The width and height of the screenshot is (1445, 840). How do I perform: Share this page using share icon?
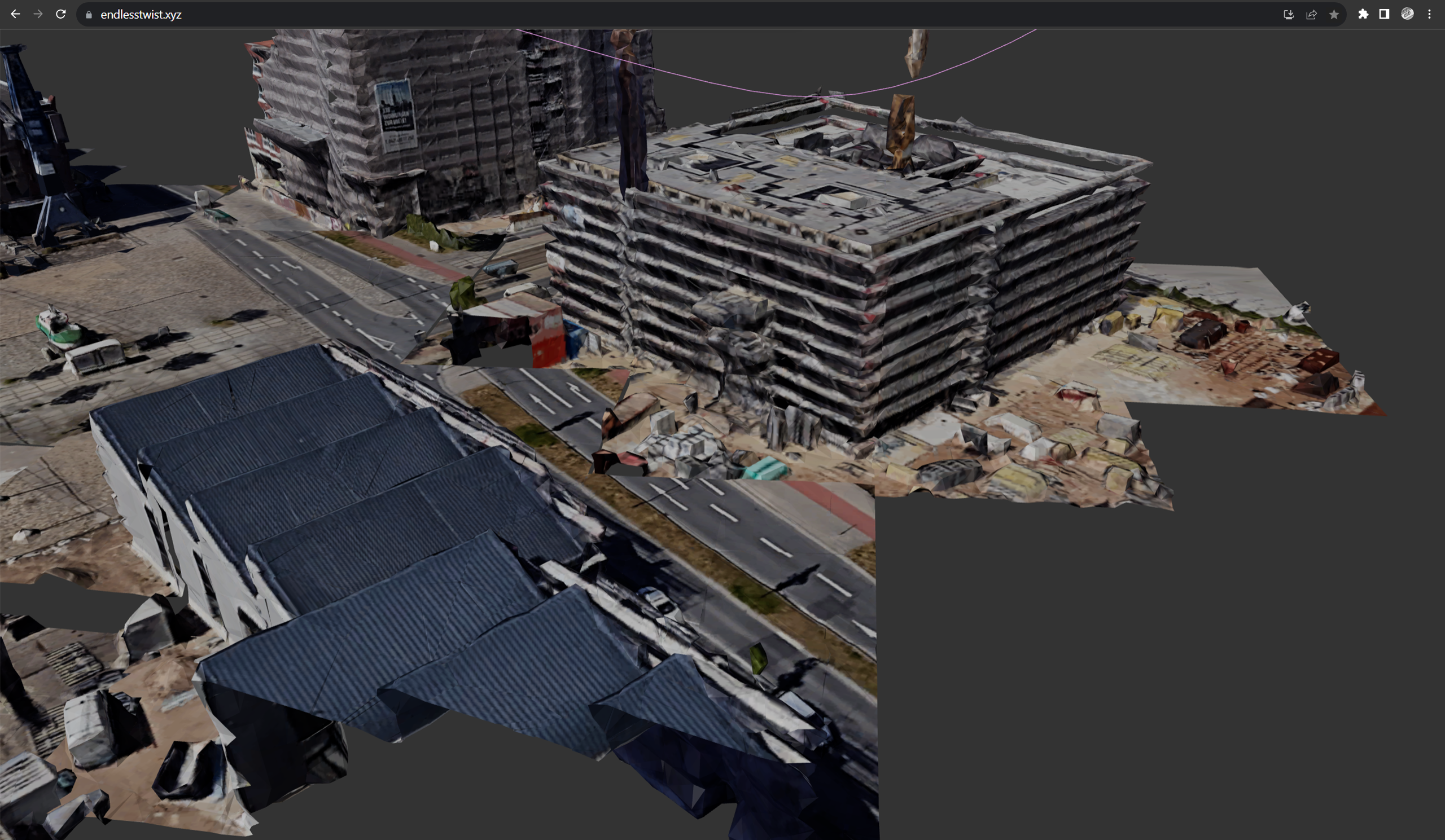tap(1311, 15)
